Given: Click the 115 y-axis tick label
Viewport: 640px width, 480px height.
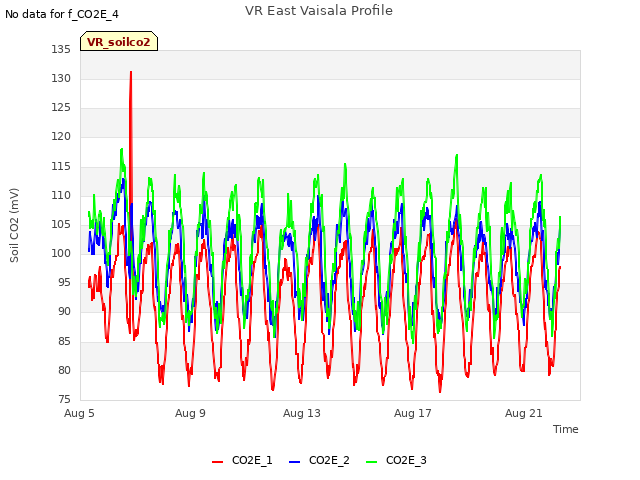Looking at the screenshot, I should 61,166.
